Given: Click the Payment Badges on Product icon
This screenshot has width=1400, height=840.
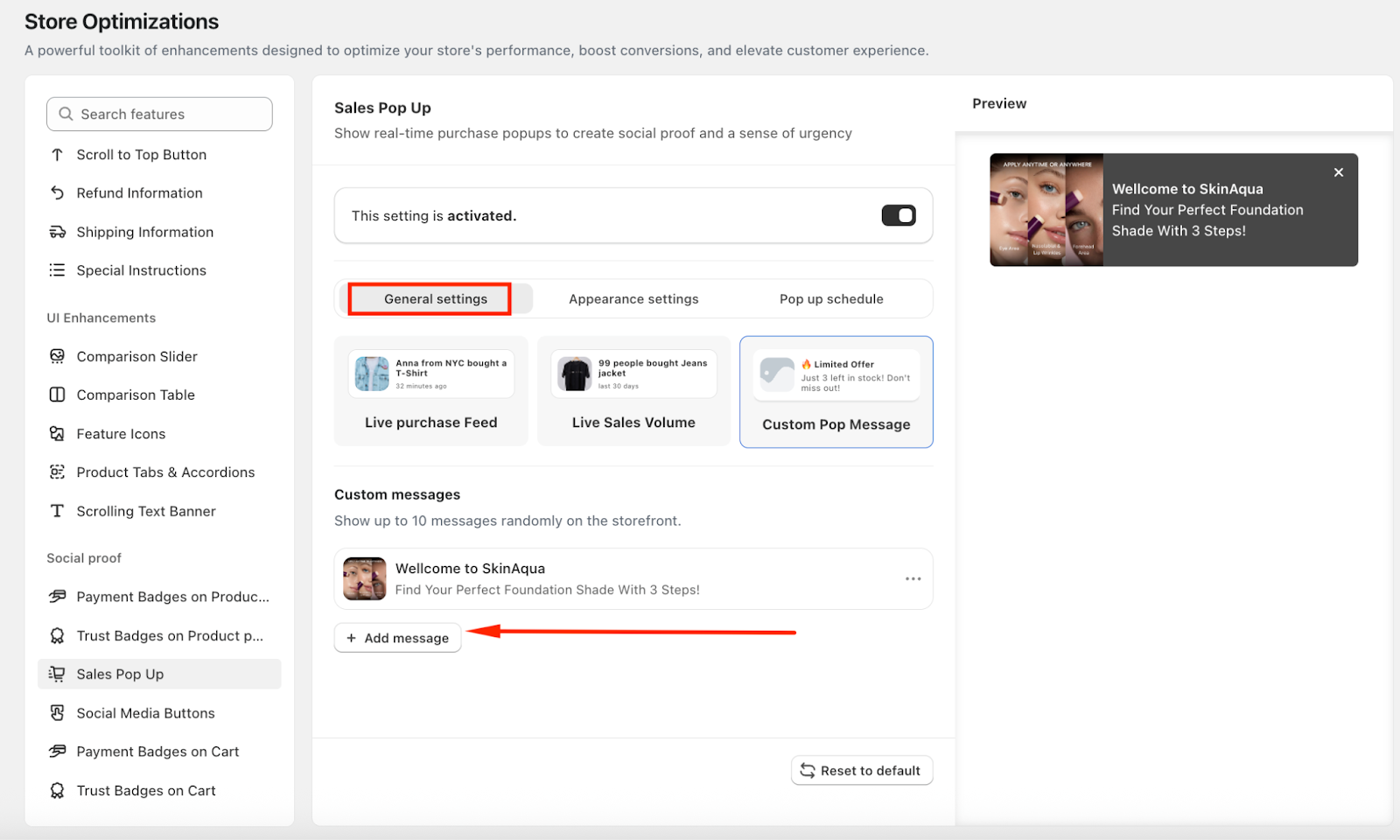Looking at the screenshot, I should [57, 597].
